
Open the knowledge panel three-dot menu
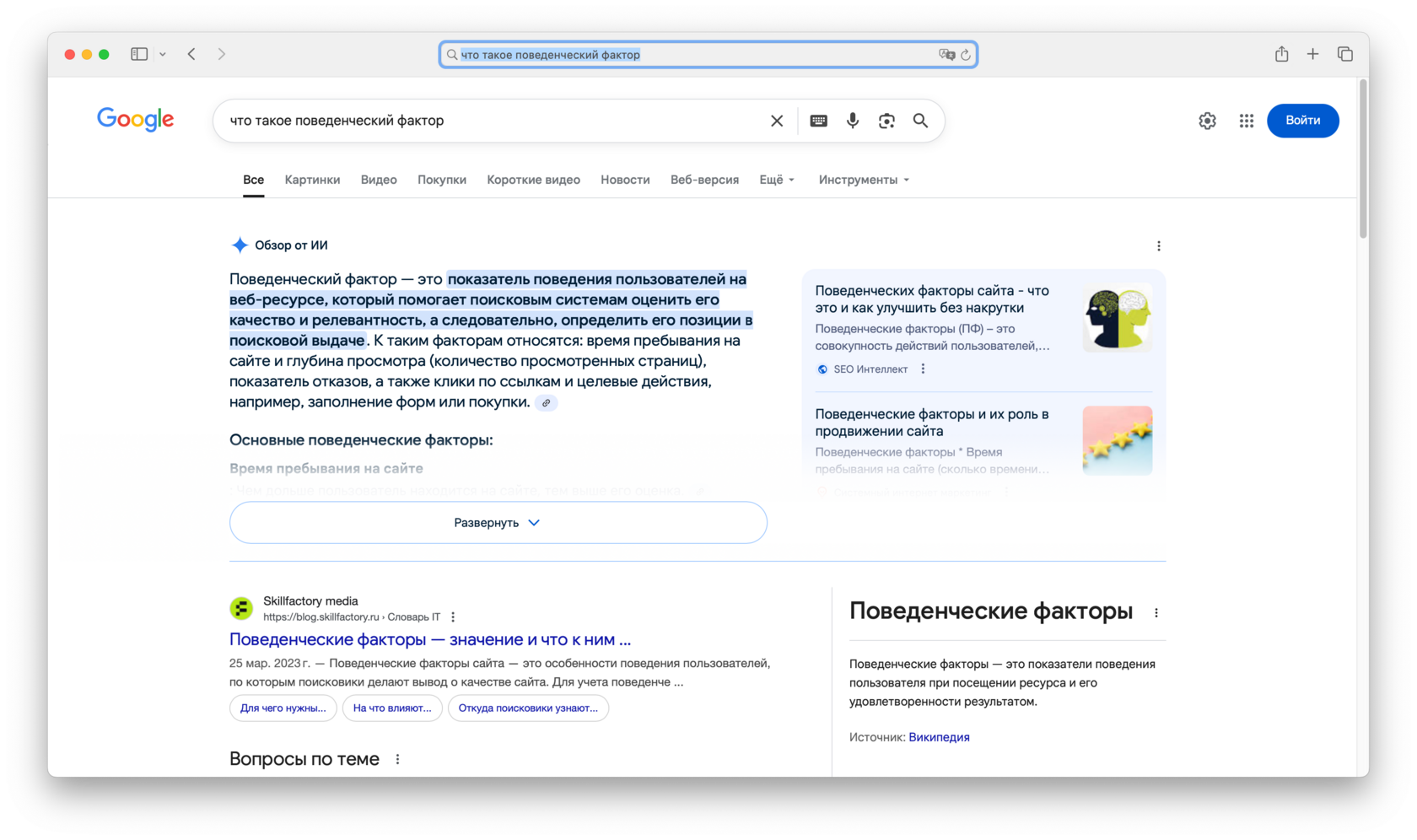coord(1156,613)
